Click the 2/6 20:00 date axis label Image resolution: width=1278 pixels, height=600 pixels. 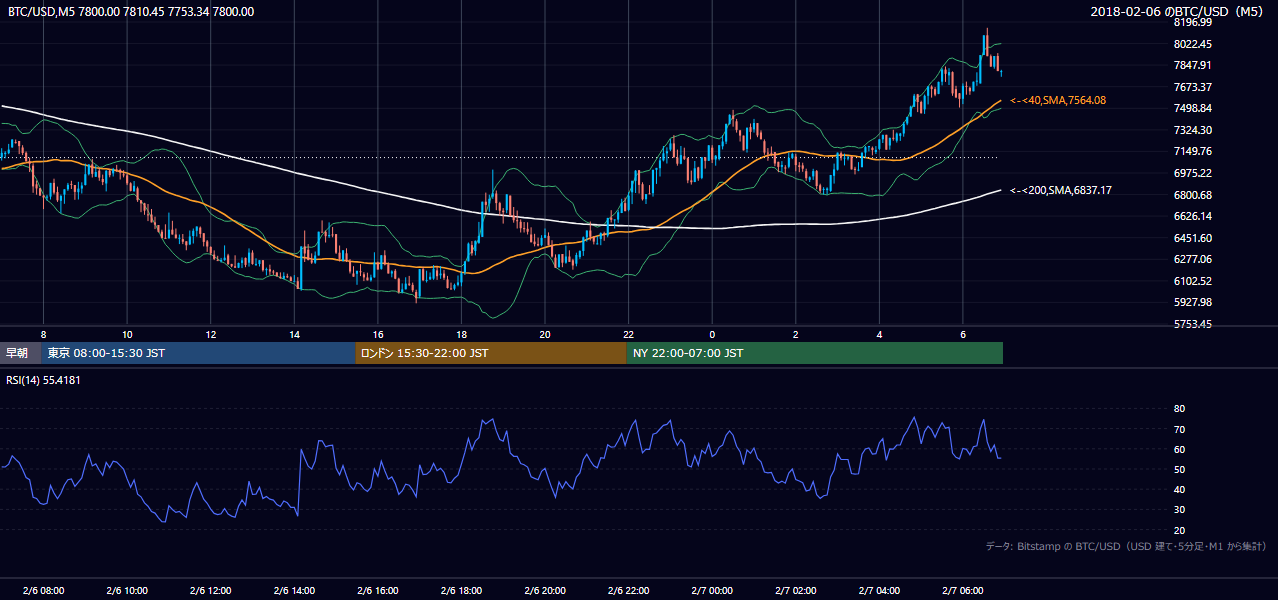click(x=545, y=590)
